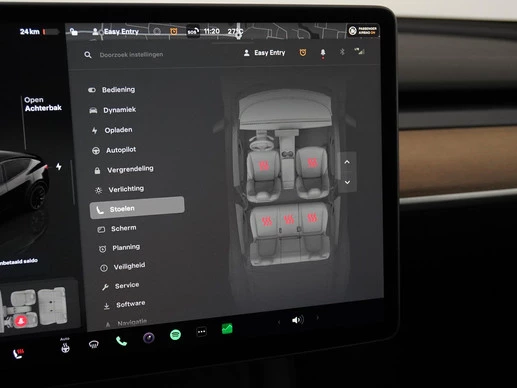Open the Vergrendeling settings
Screen dimensions: 517x388
point(124,170)
